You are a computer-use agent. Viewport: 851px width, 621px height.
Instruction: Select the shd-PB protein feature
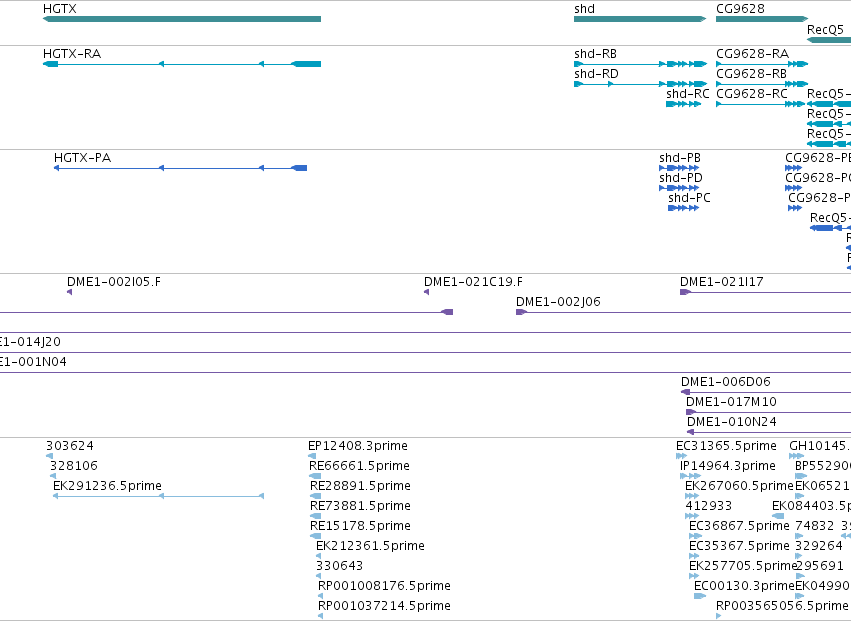coord(679,168)
